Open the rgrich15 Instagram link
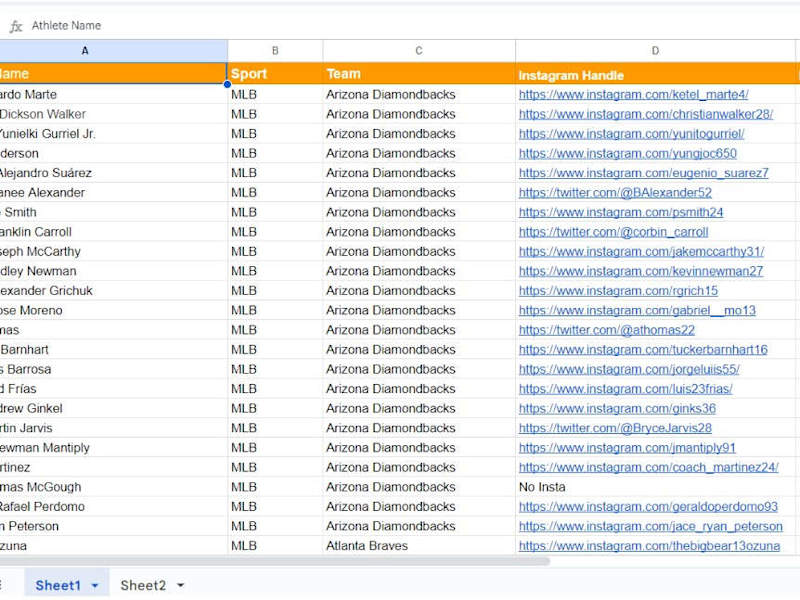Image resolution: width=800 pixels, height=600 pixels. point(618,291)
